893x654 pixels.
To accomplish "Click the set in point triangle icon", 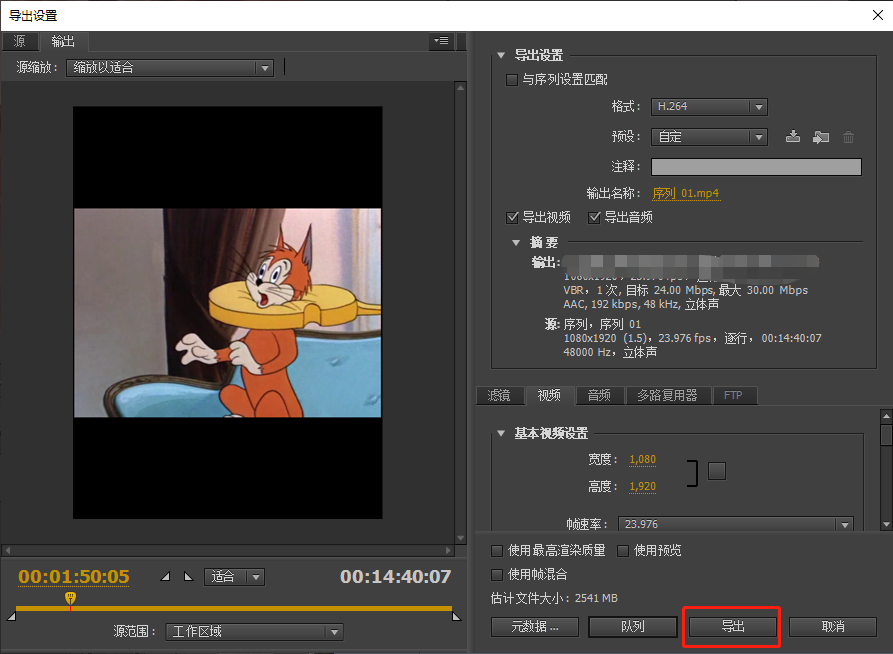I will (165, 577).
